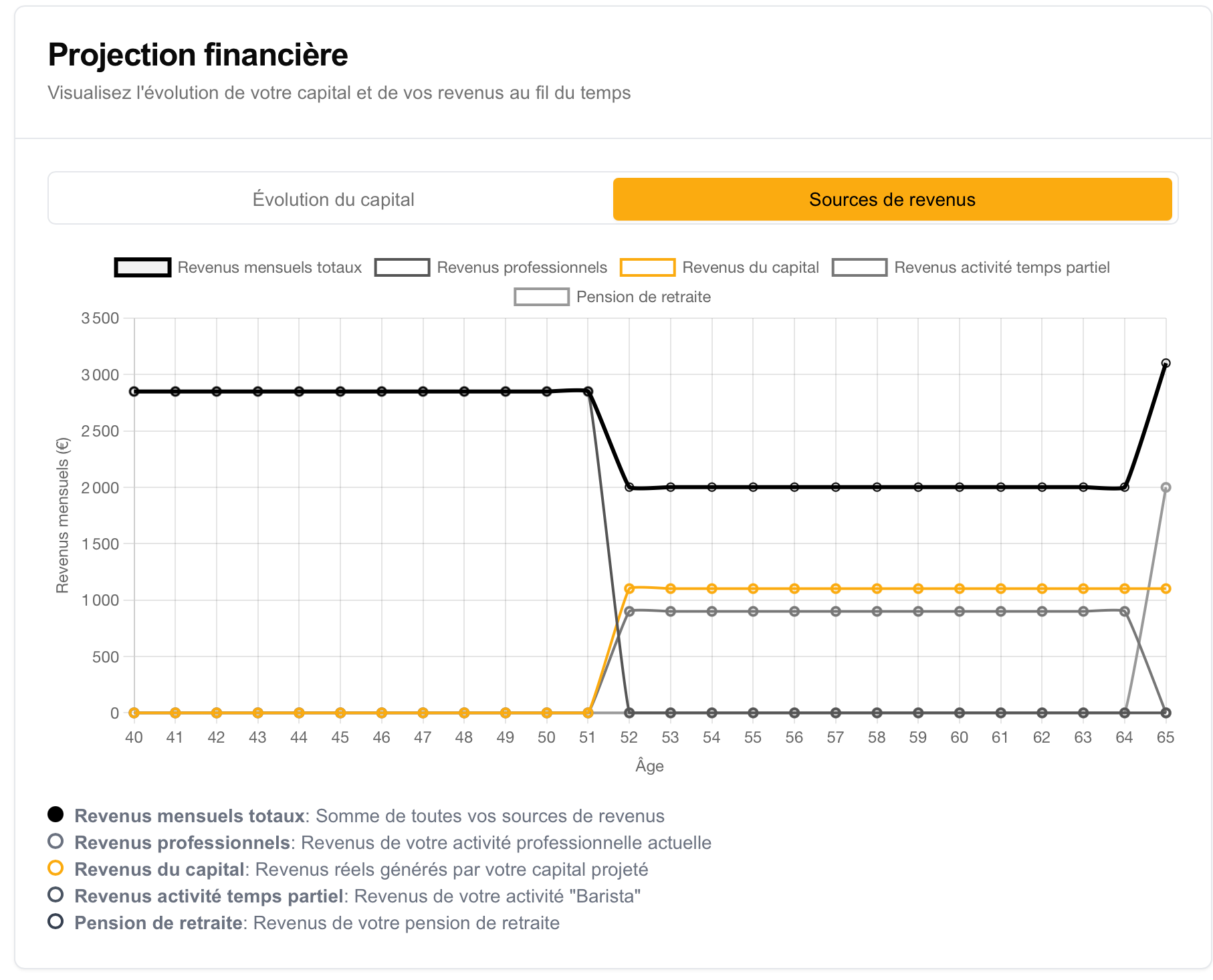Click the total revenue point at age 58
The width and height of the screenshot is (1213, 980).
click(877, 487)
